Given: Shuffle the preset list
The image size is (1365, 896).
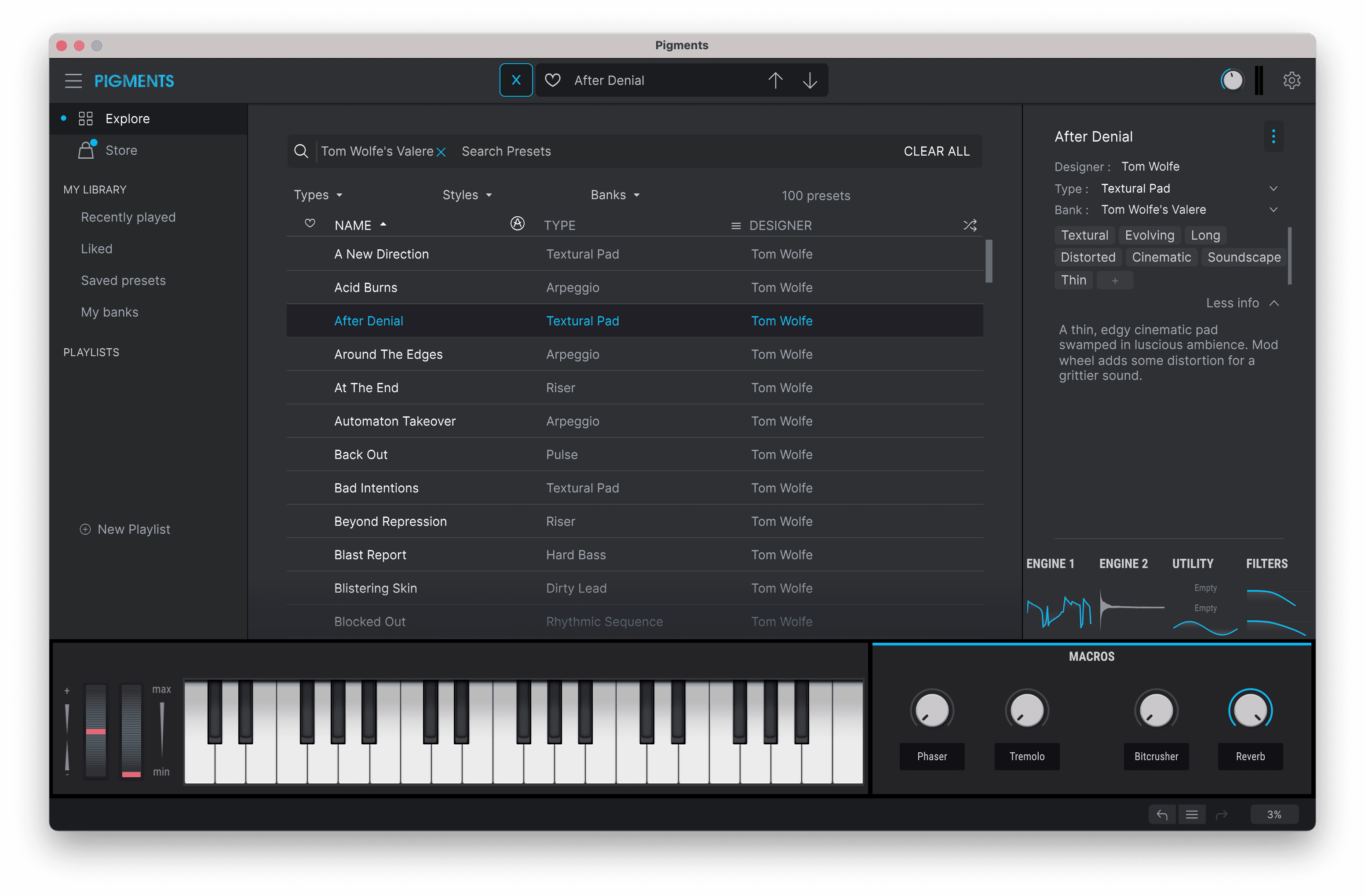Looking at the screenshot, I should click(x=970, y=225).
